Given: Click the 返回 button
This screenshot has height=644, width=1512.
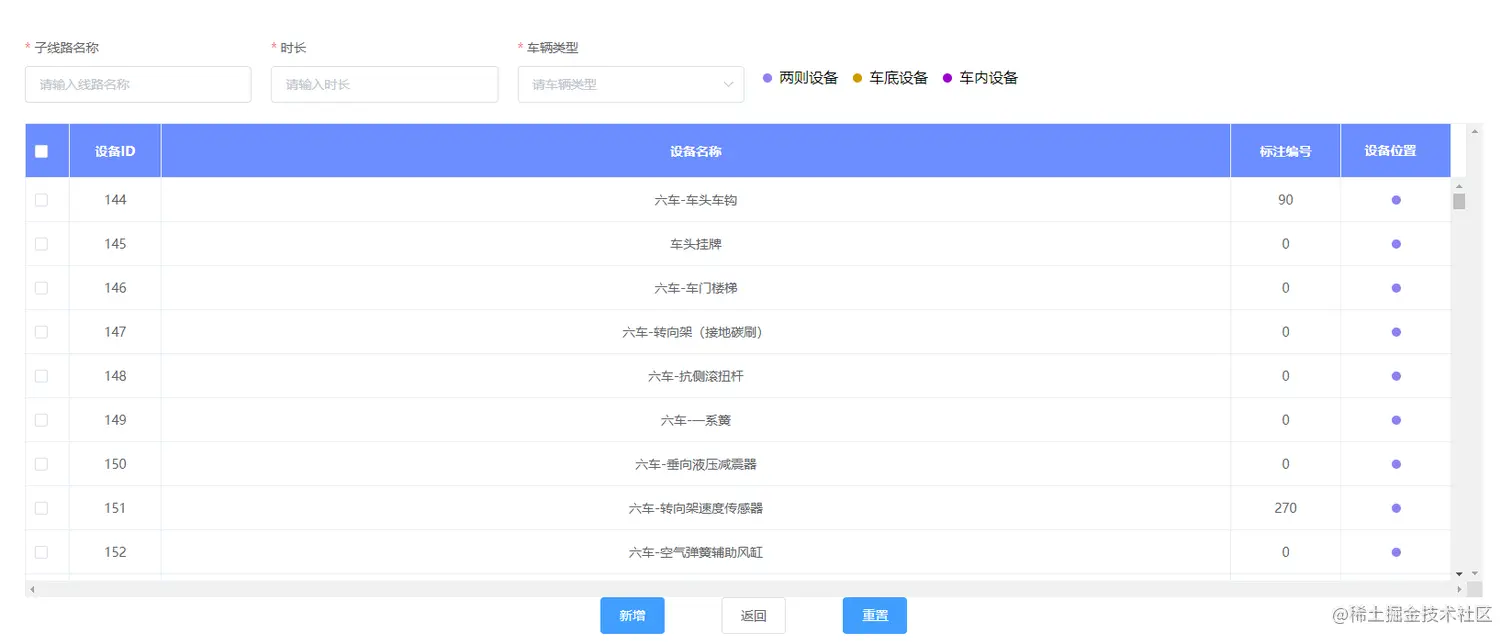Looking at the screenshot, I should [x=754, y=616].
